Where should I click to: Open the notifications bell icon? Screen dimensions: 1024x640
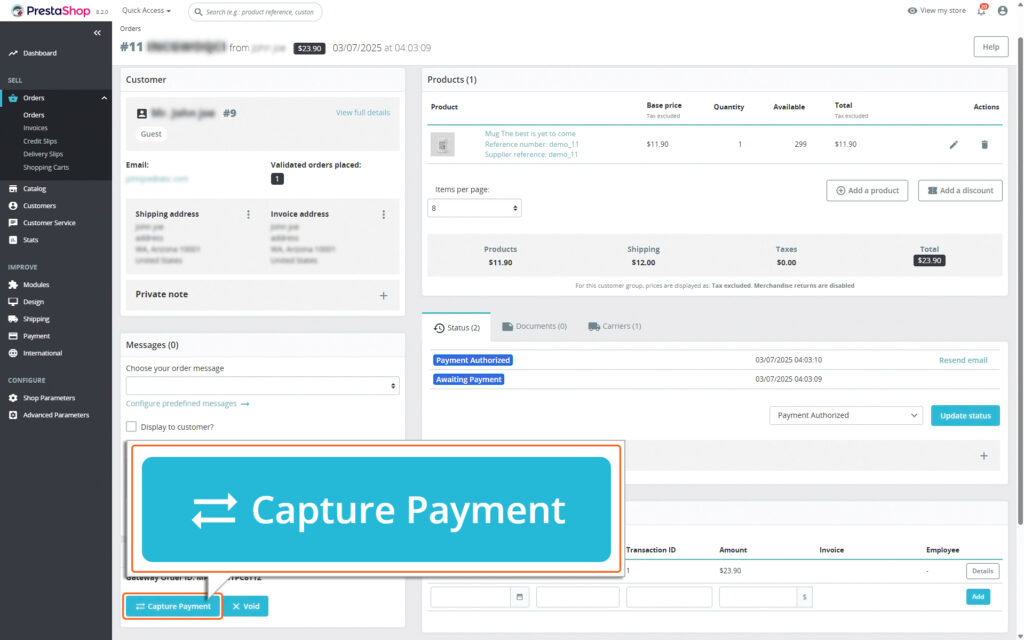(981, 10)
